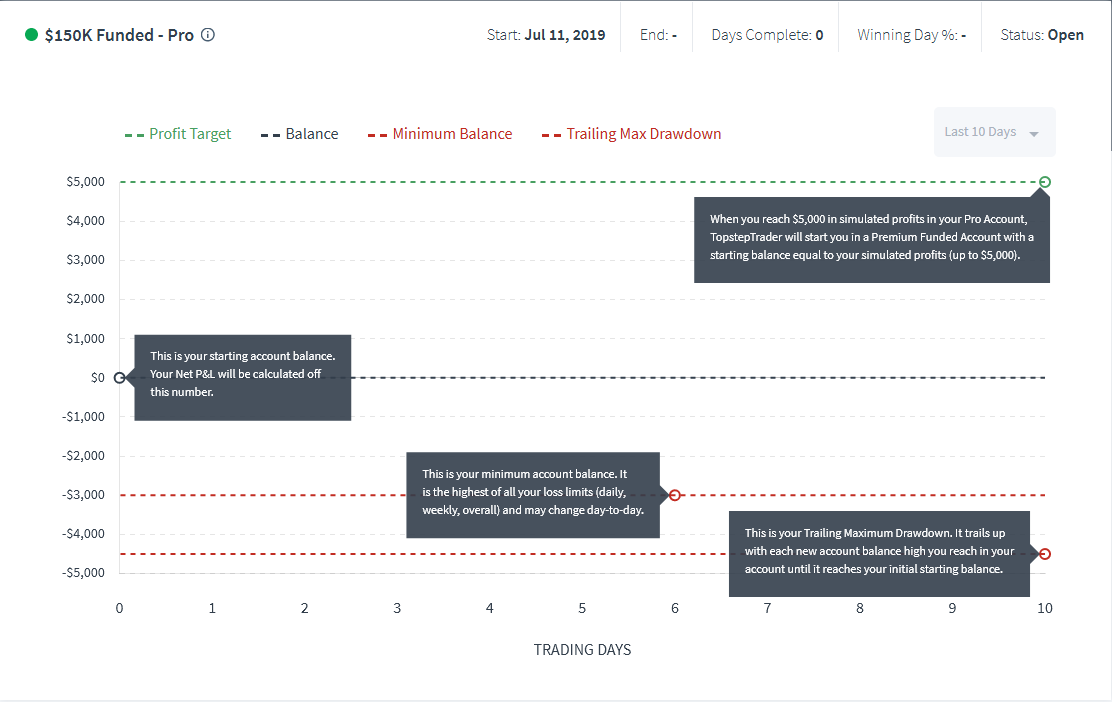Click trading day 1 on x-axis
Screen dimensions: 1112x702
click(212, 608)
